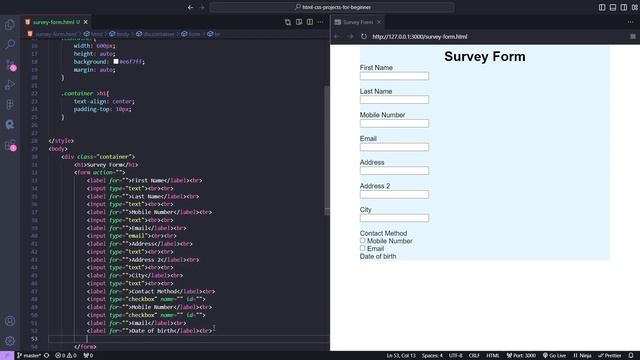Go back using navigation arrow in title bar

[x=191, y=7]
